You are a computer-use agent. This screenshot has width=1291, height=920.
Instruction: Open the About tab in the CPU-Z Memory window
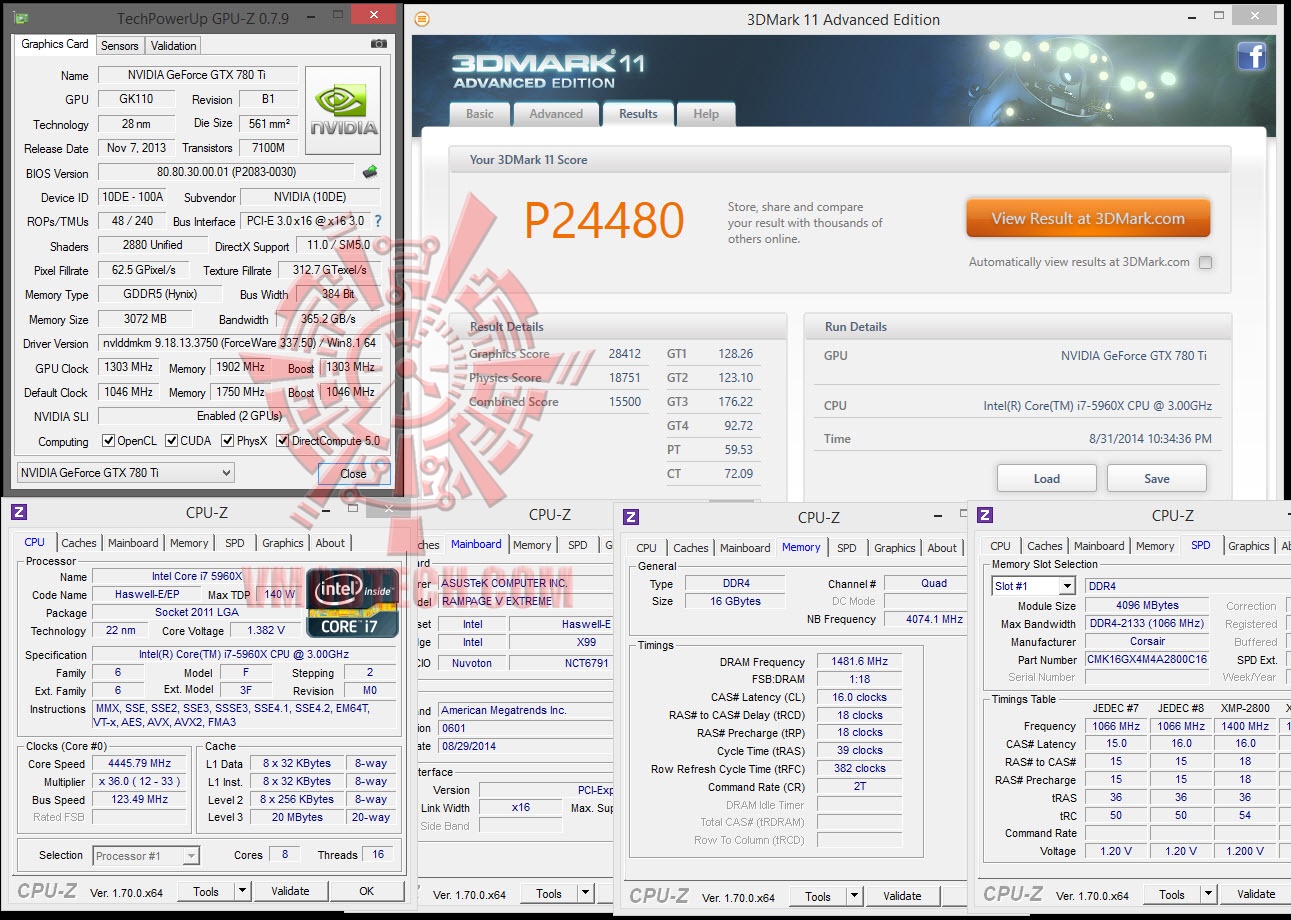(x=942, y=548)
